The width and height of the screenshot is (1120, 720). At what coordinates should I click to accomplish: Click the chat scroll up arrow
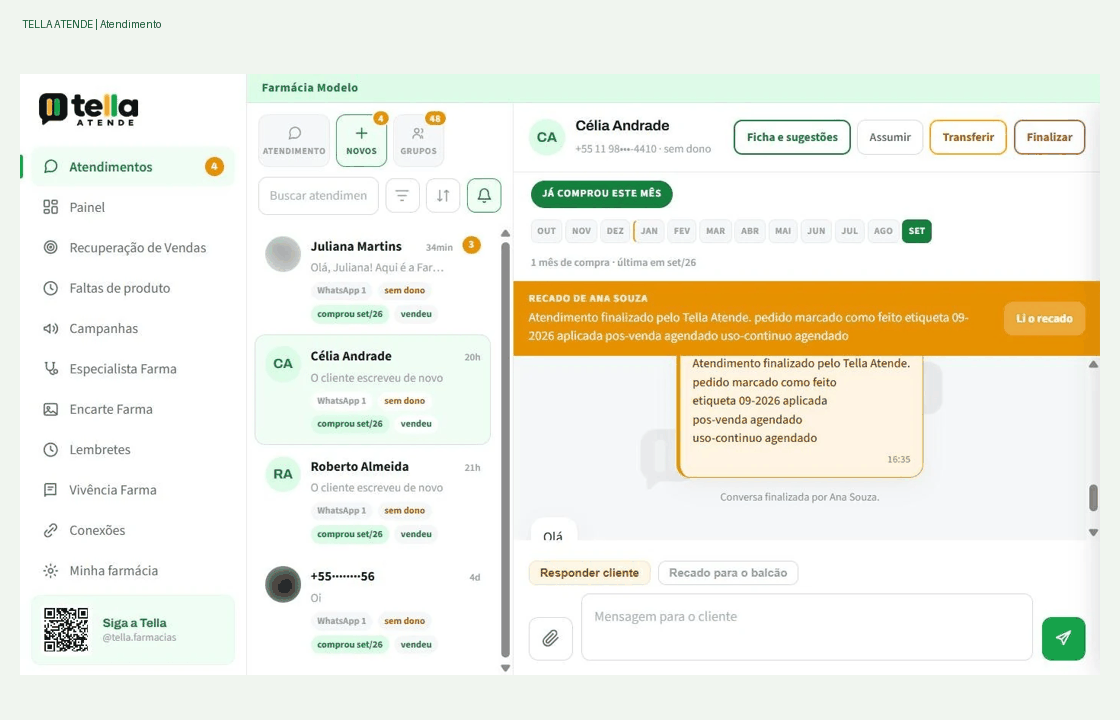click(x=1093, y=364)
